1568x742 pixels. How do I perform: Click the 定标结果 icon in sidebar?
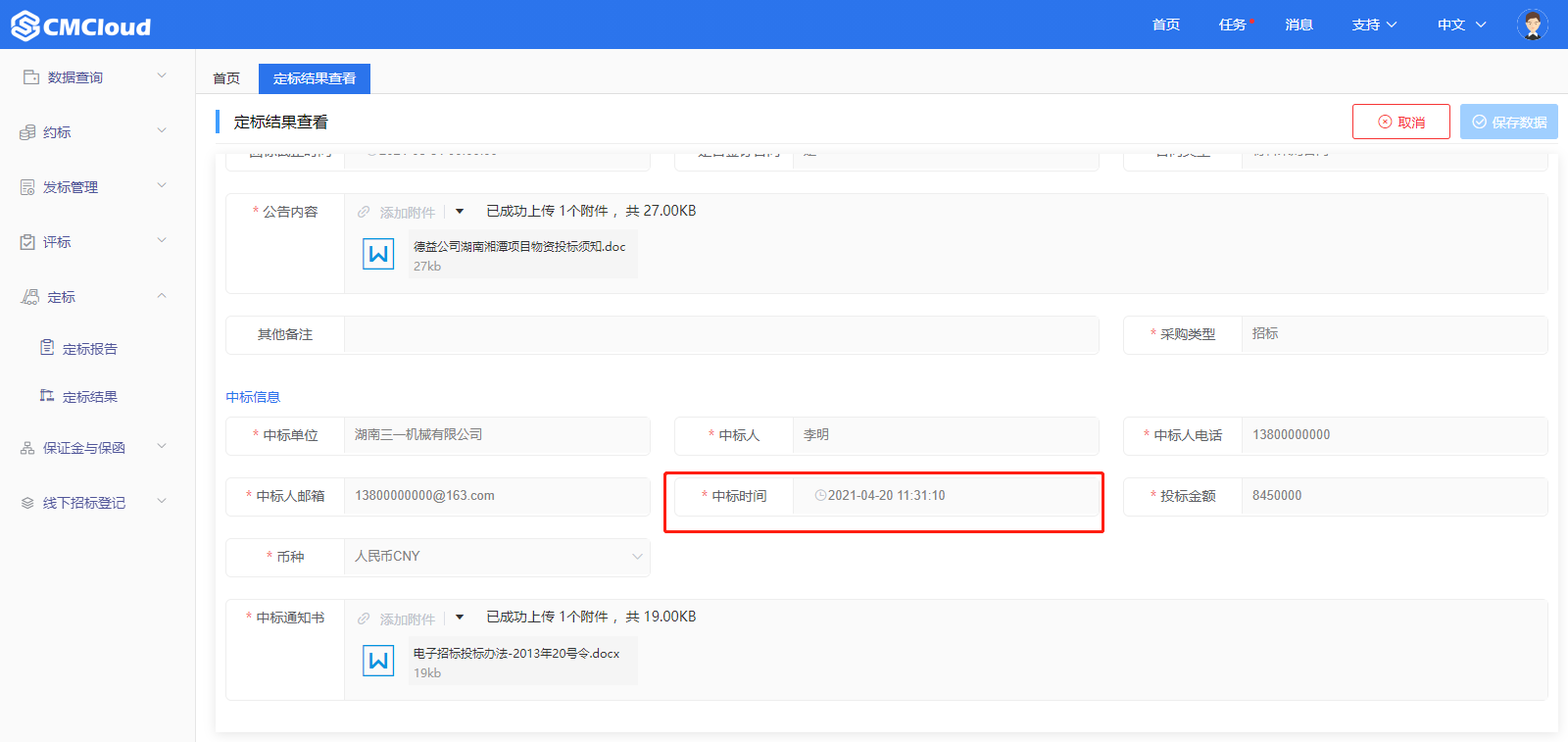click(47, 395)
